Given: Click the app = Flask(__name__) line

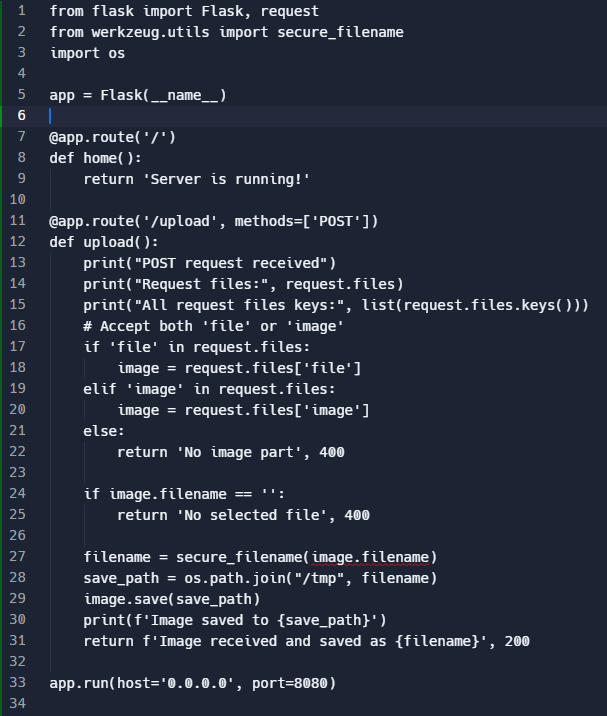Looking at the screenshot, I should coord(138,95).
